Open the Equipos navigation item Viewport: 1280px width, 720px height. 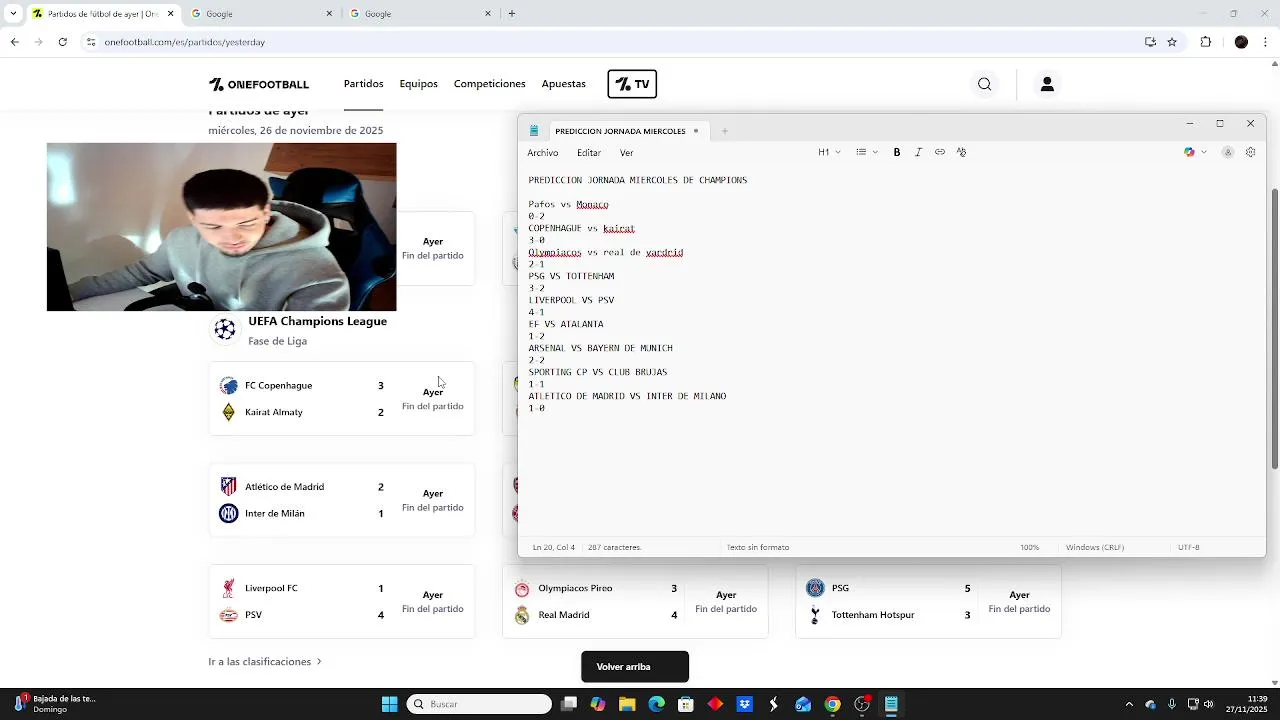pyautogui.click(x=418, y=84)
